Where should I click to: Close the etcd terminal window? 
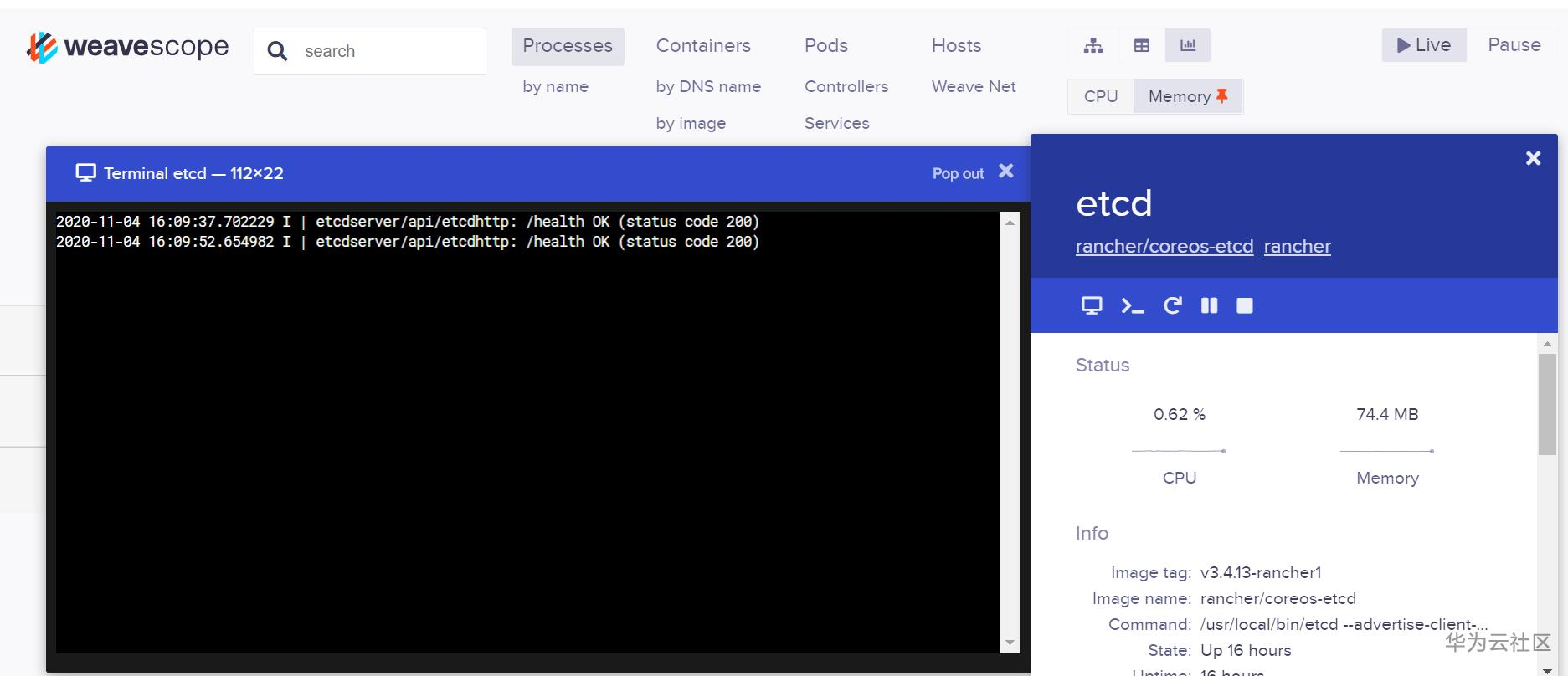[x=1006, y=172]
